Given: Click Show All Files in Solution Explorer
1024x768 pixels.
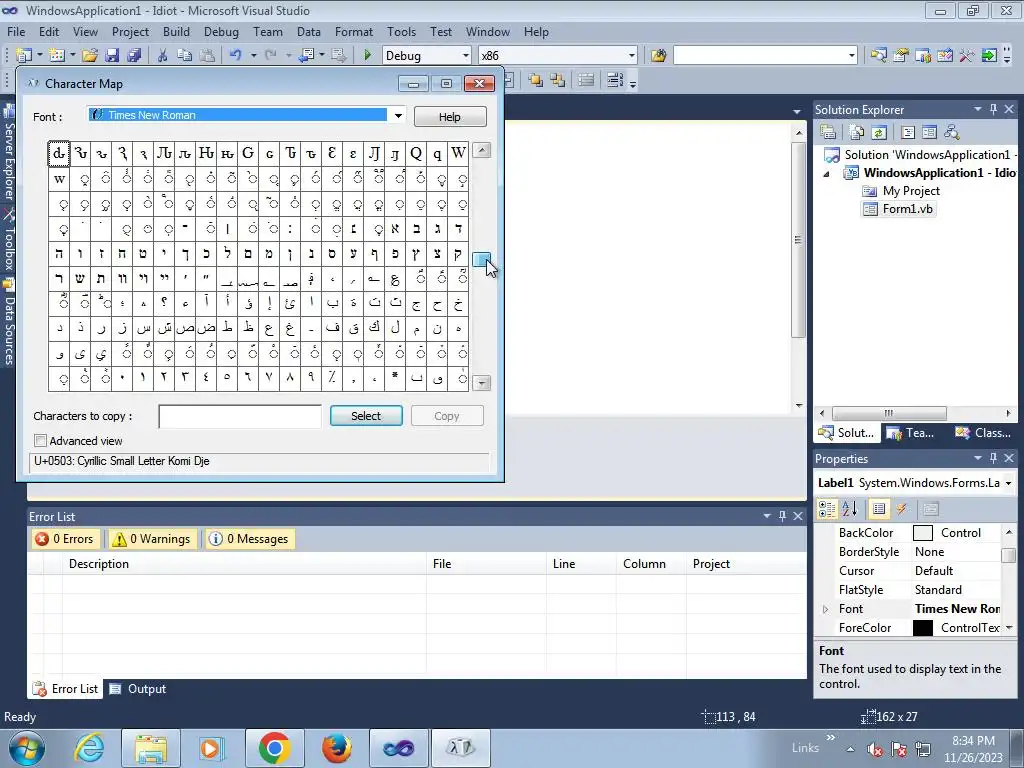Looking at the screenshot, I should [857, 133].
